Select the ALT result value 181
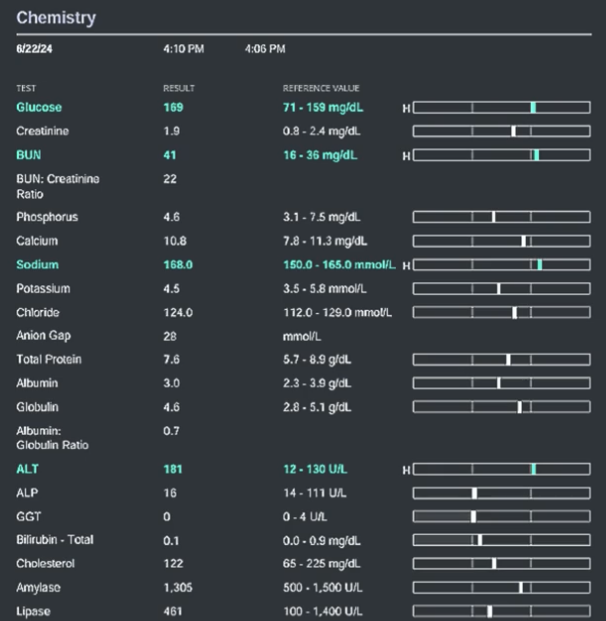Viewport: 606px width, 621px height. 173,469
